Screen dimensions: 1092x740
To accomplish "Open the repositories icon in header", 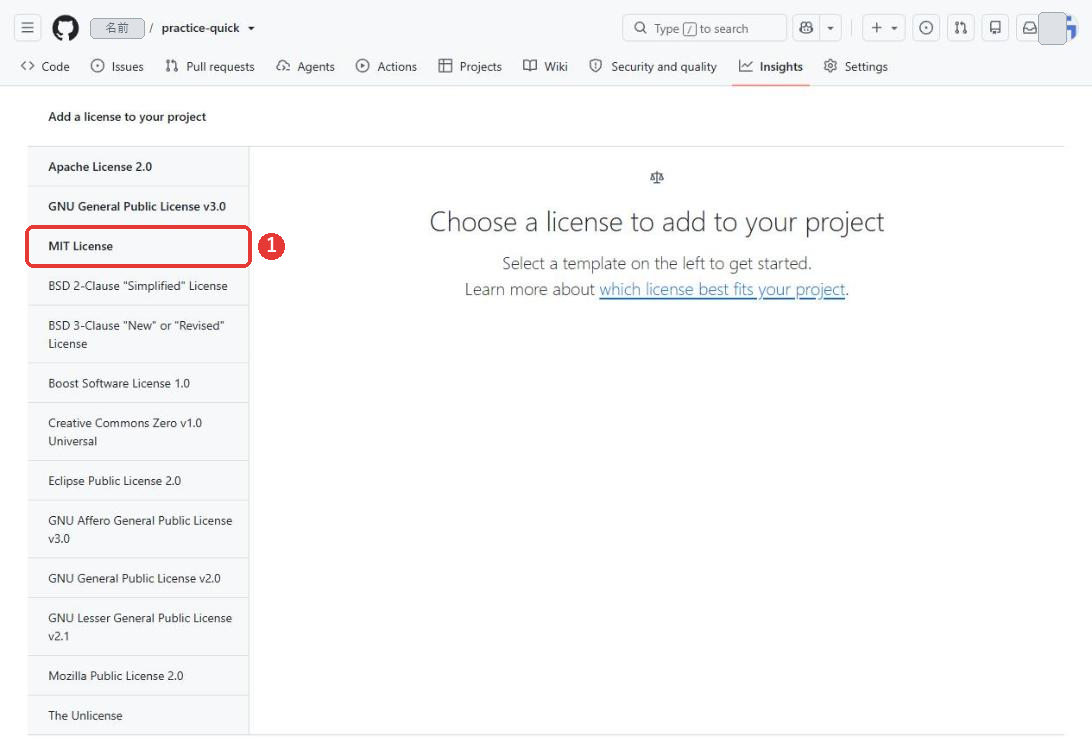I will [995, 28].
